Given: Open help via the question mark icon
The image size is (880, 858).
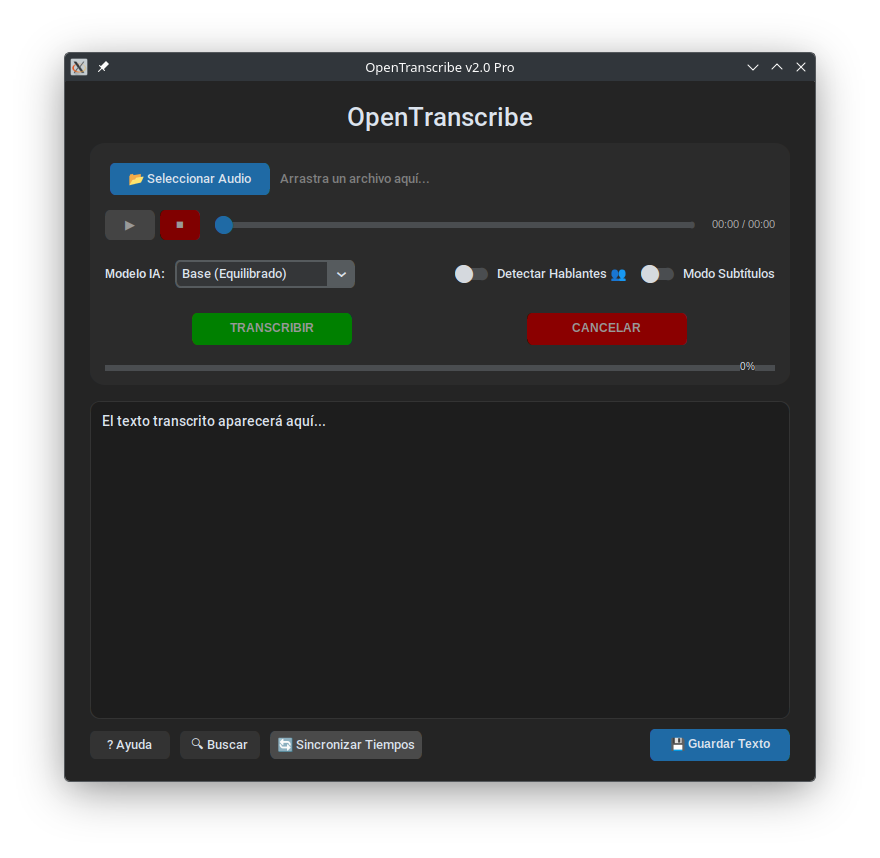Looking at the screenshot, I should [x=111, y=744].
